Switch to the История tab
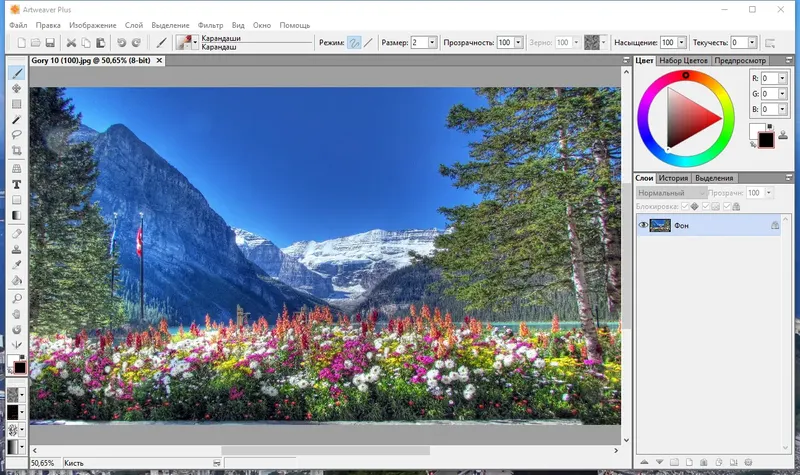 (673, 178)
